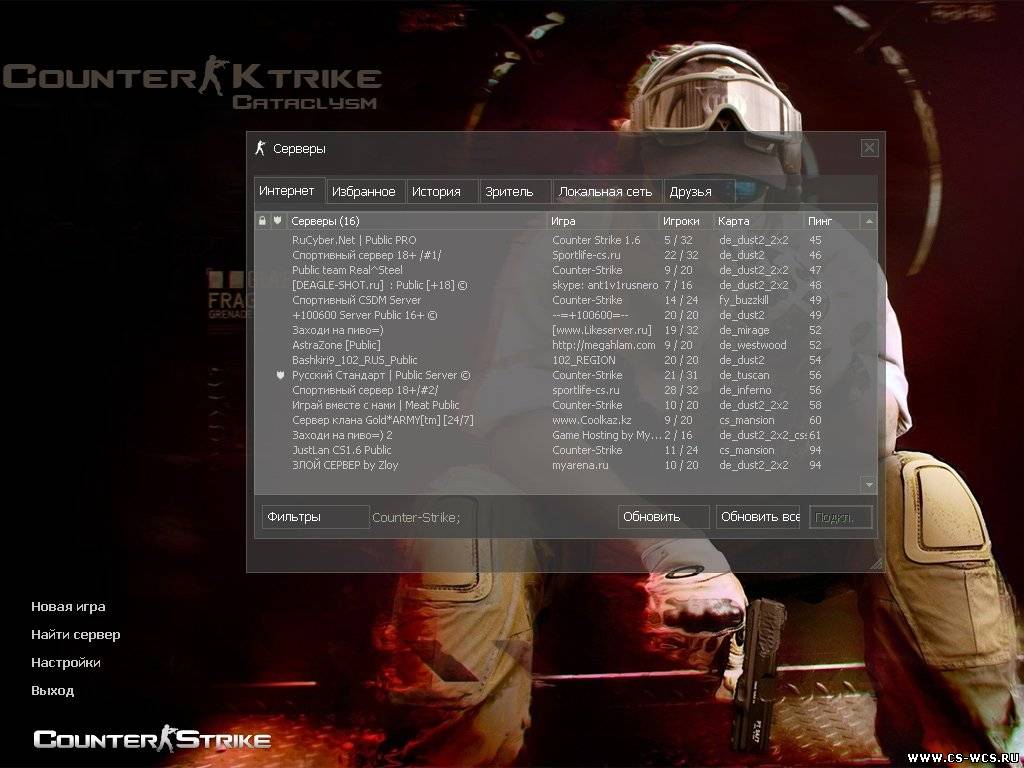Click the de_tuscan map cell
Image resolution: width=1024 pixels, height=768 pixels.
click(744, 376)
